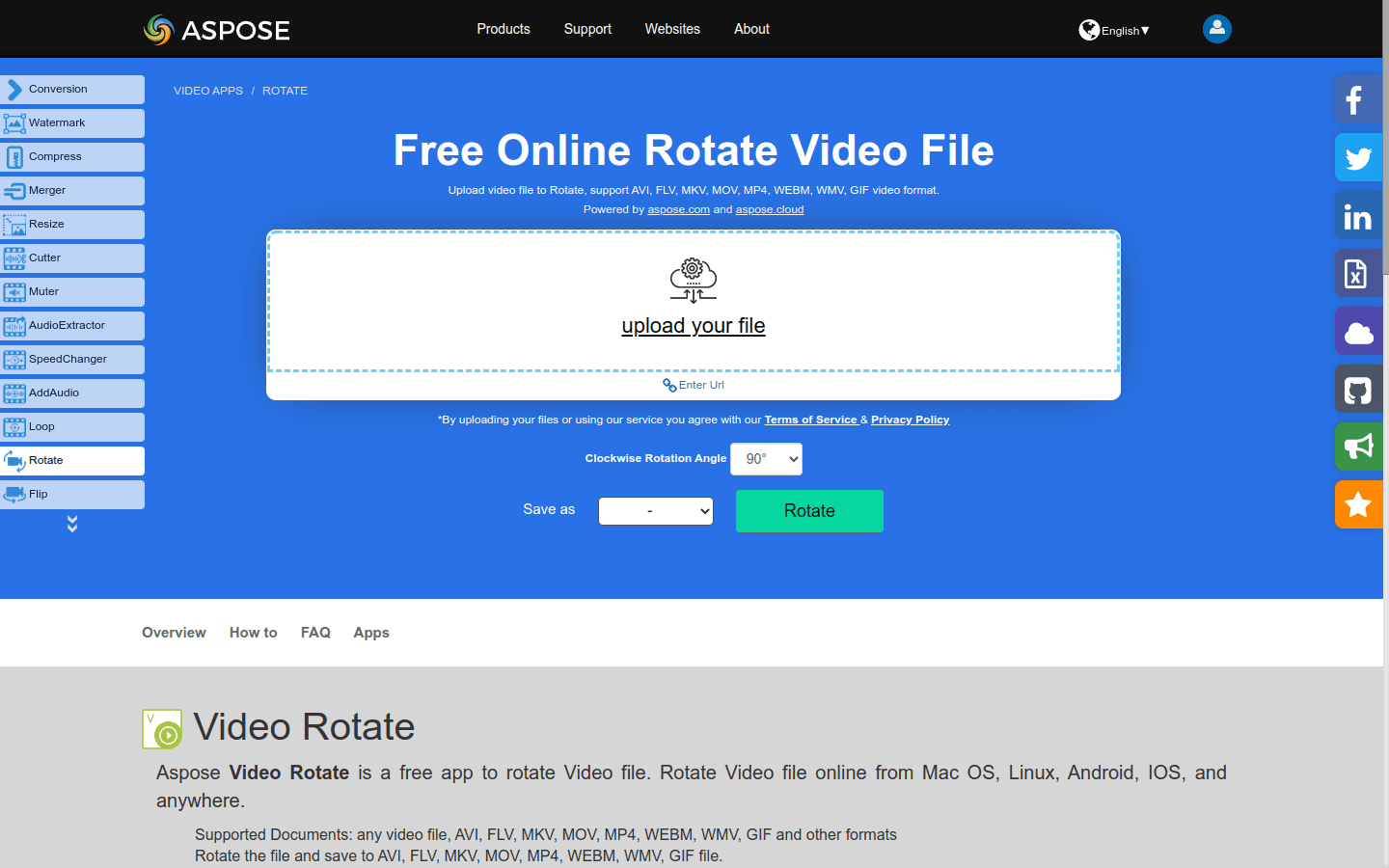This screenshot has width=1389, height=868.
Task: Open the Save as format dropdown
Action: coord(655,511)
